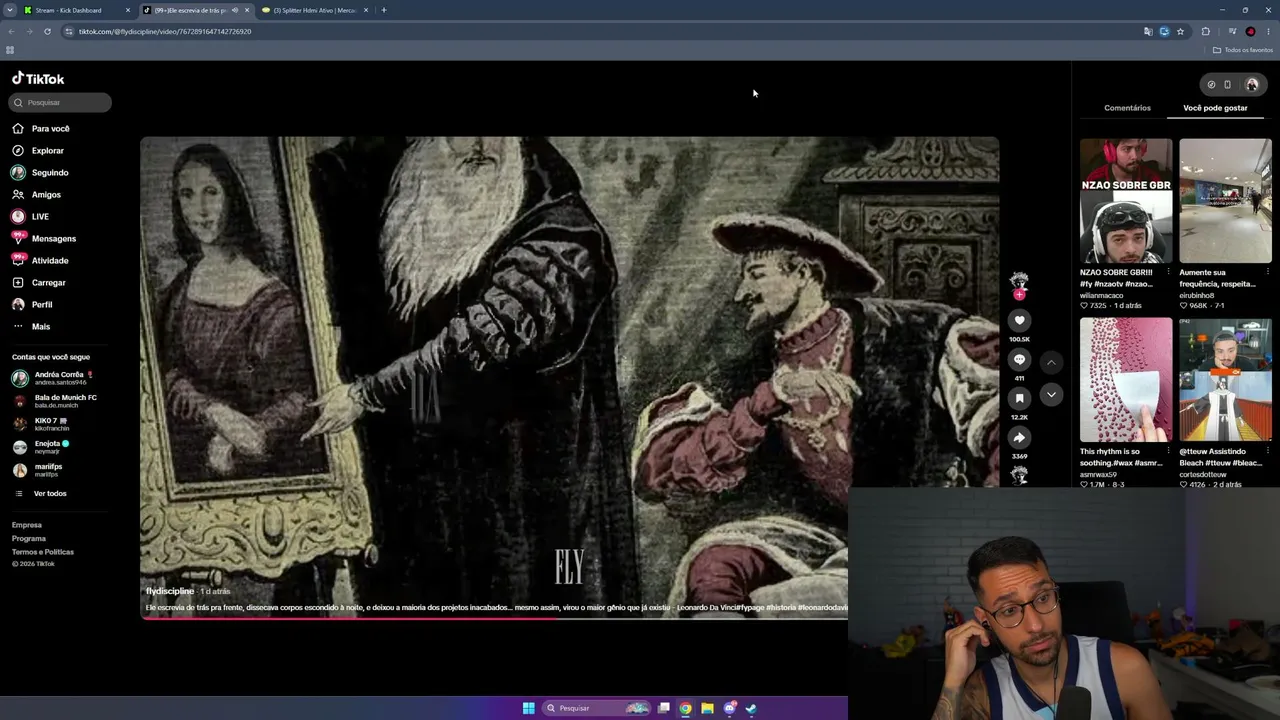Open the Chrome extensions puzzle icon
The image size is (1280, 720).
point(1205,31)
